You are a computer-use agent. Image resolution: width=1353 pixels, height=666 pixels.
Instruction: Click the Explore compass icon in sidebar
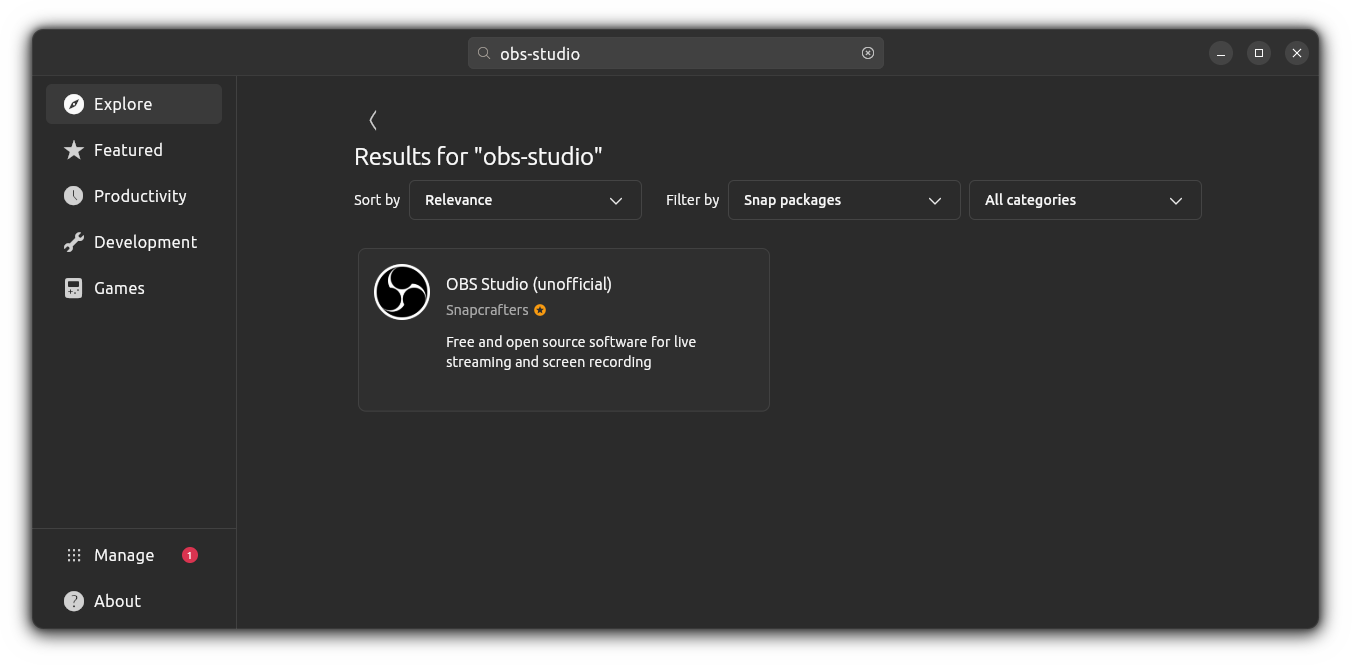pos(73,104)
